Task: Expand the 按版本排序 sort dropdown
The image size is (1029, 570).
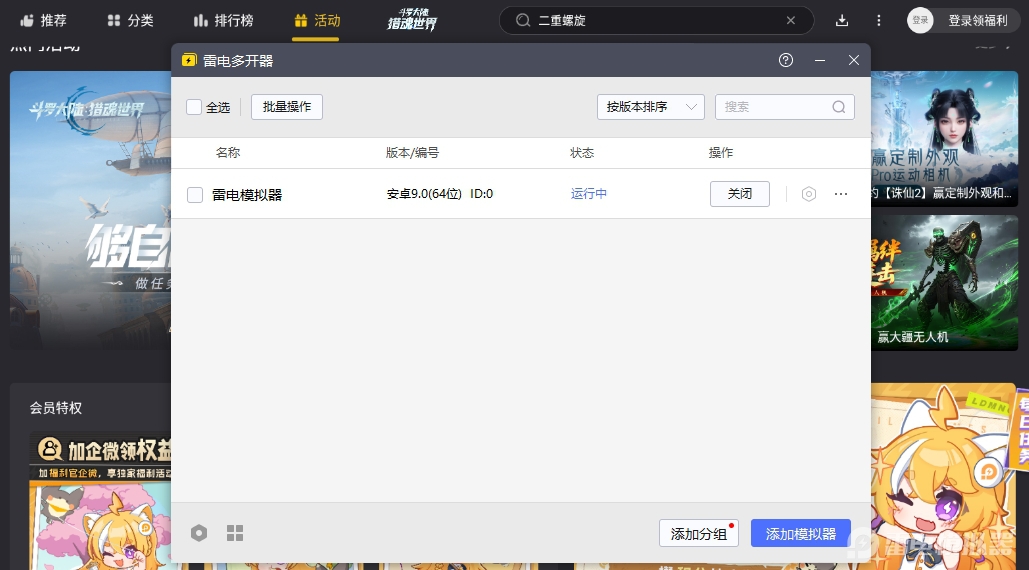Action: (x=650, y=107)
